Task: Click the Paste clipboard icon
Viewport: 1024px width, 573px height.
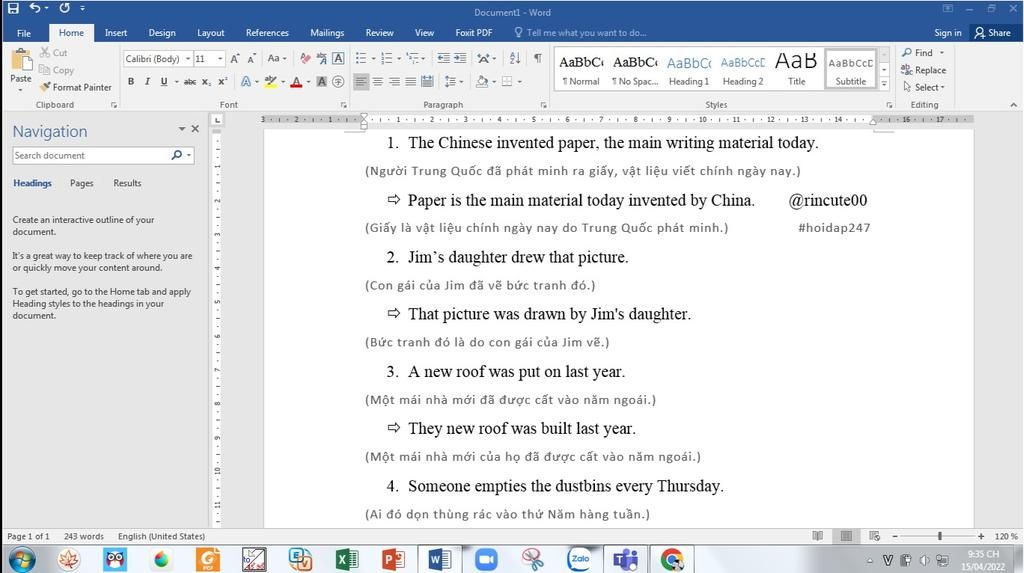Action: (x=21, y=61)
